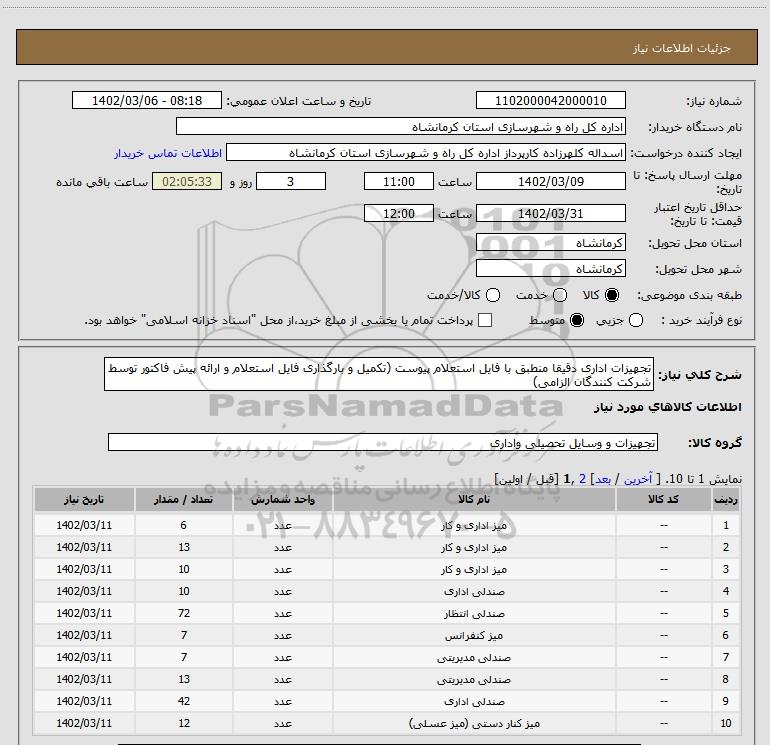Click unit عدد in the میز کنفرانس row
770x745 pixels.
point(283,635)
